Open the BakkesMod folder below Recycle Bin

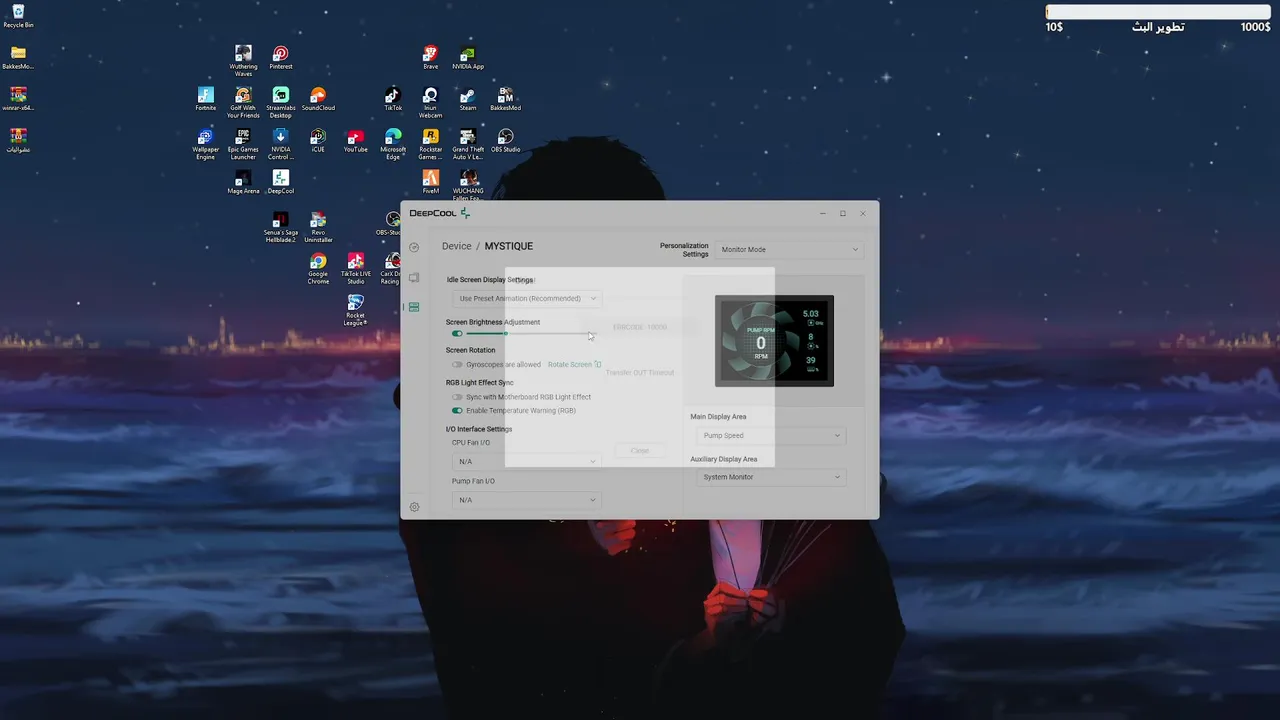coord(18,57)
